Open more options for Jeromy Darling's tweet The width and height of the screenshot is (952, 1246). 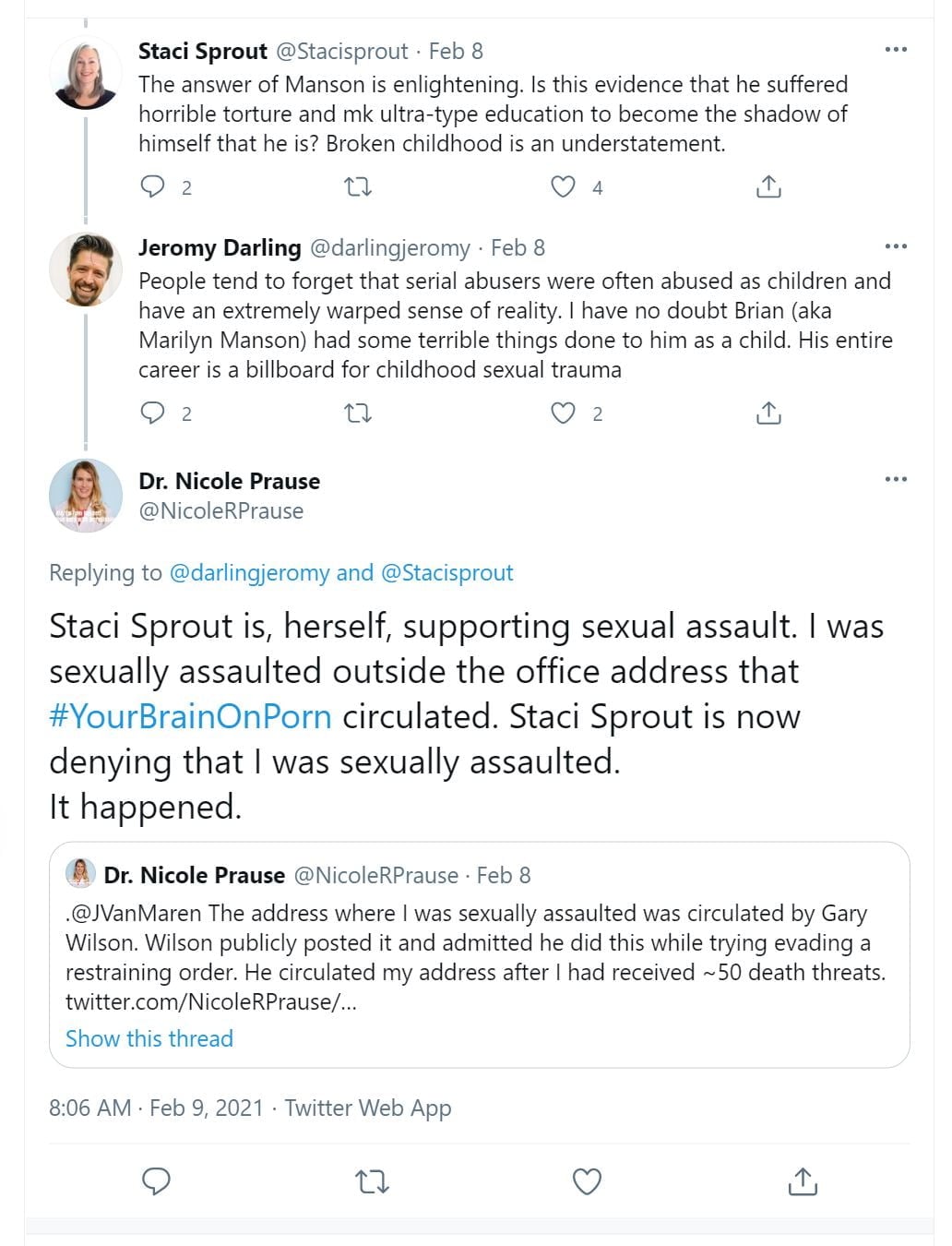click(x=896, y=246)
